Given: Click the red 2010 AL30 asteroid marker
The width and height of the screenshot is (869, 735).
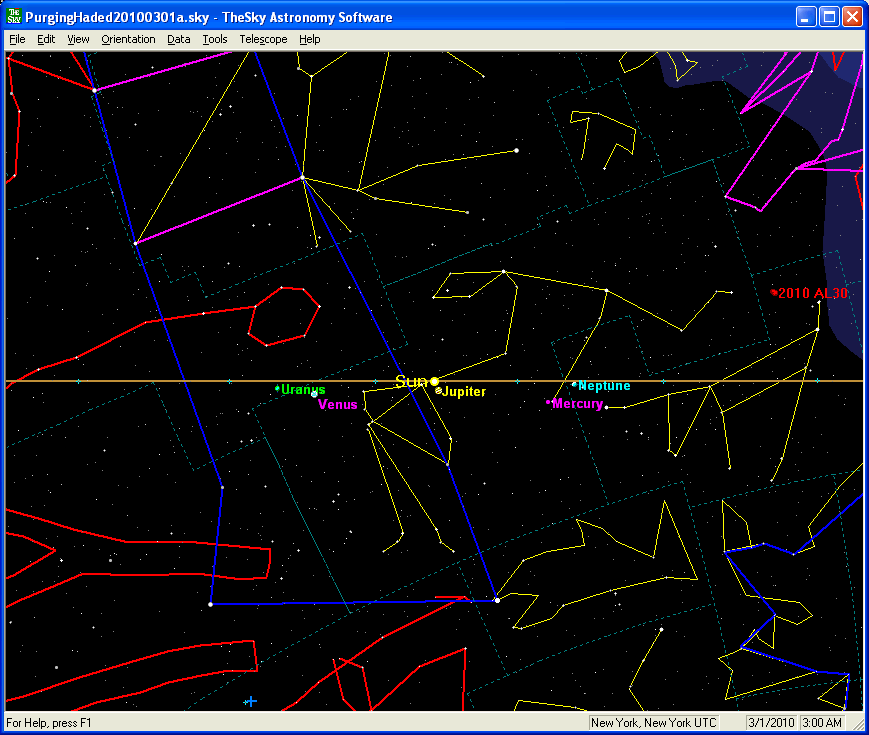Looking at the screenshot, I should 774,292.
